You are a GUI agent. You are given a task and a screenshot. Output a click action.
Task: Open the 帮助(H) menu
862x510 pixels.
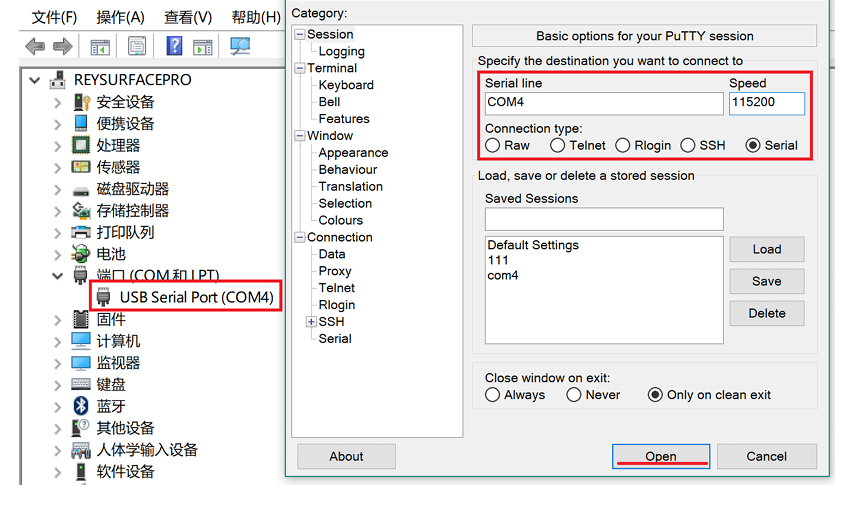coord(256,17)
